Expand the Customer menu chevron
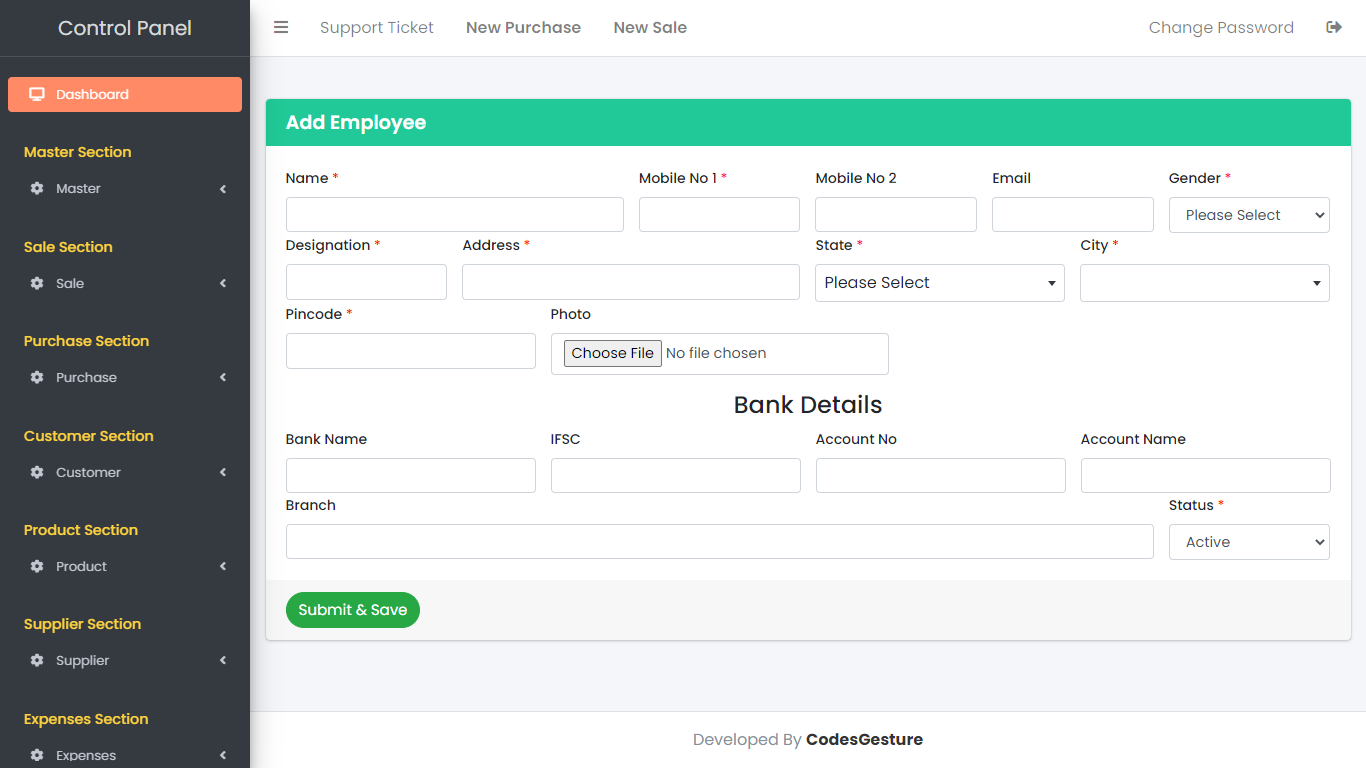The image size is (1366, 768). (x=223, y=472)
